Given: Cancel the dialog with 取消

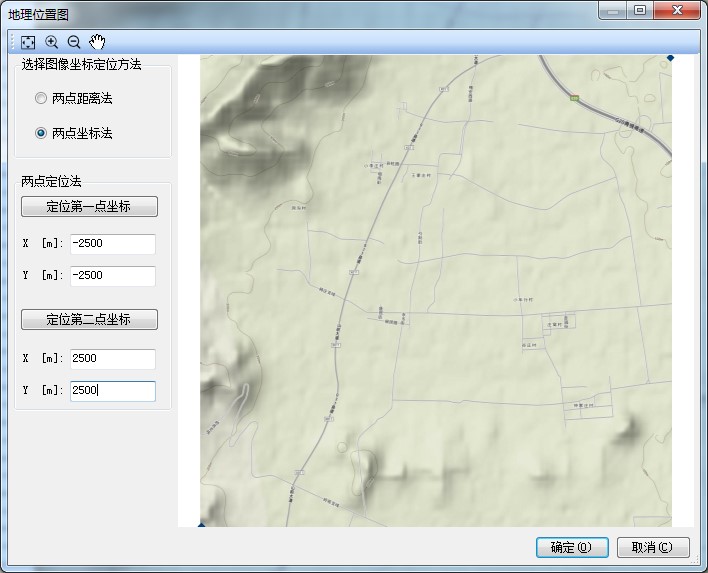Looking at the screenshot, I should [x=653, y=547].
